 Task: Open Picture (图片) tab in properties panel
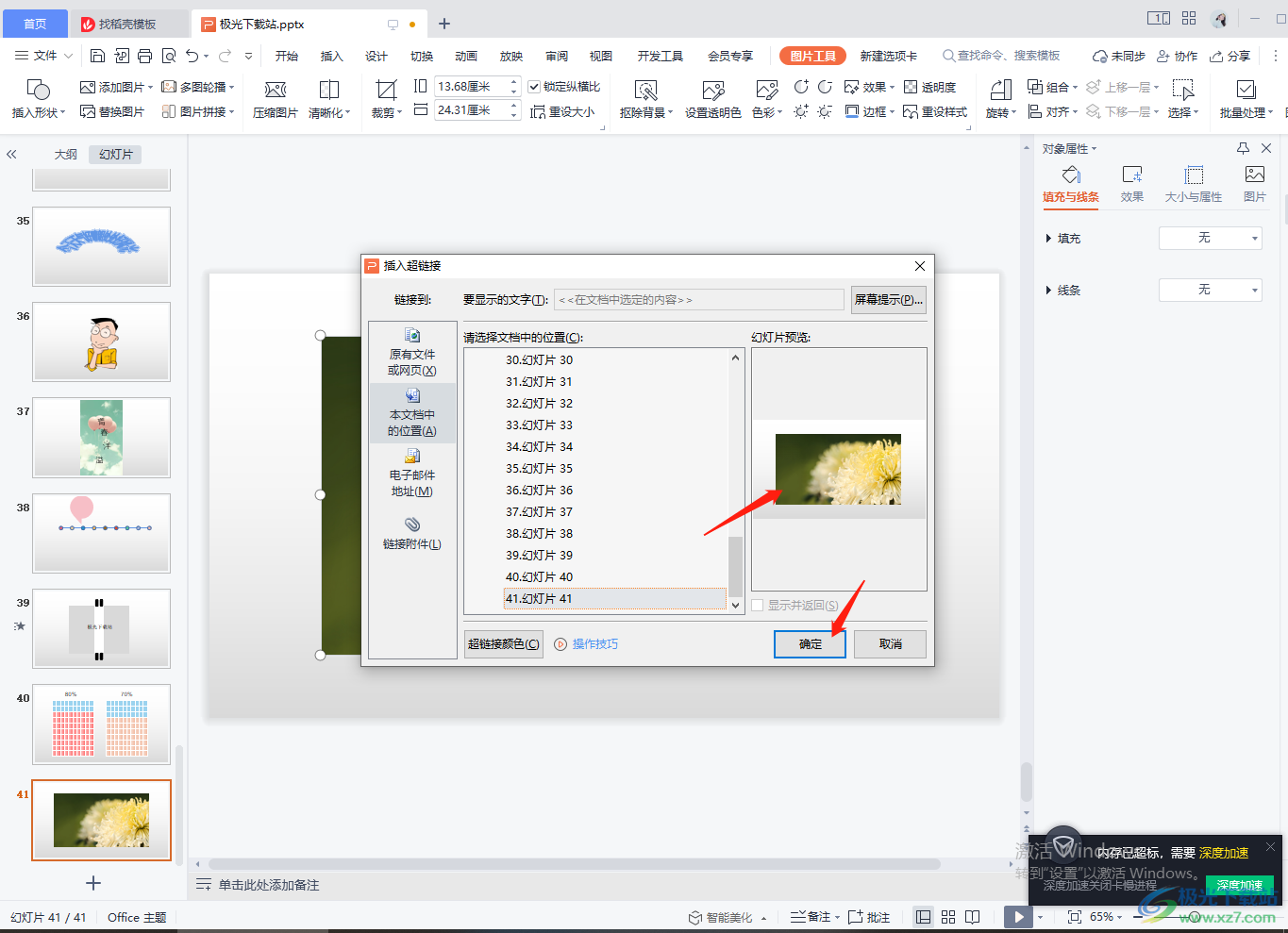tap(1255, 184)
